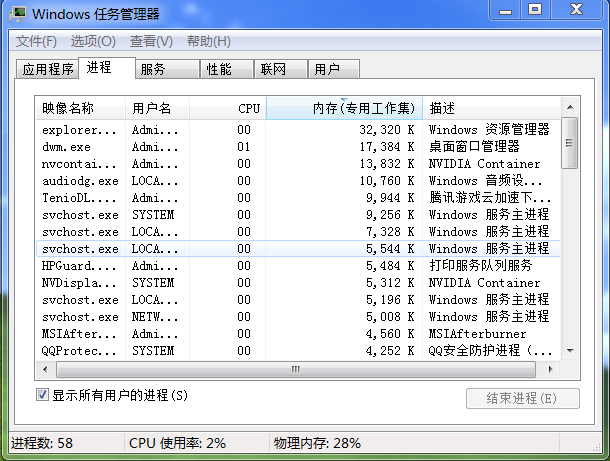Select svchost.exe using 7,328 K
Screen dimensions: 610x461
[298, 232]
